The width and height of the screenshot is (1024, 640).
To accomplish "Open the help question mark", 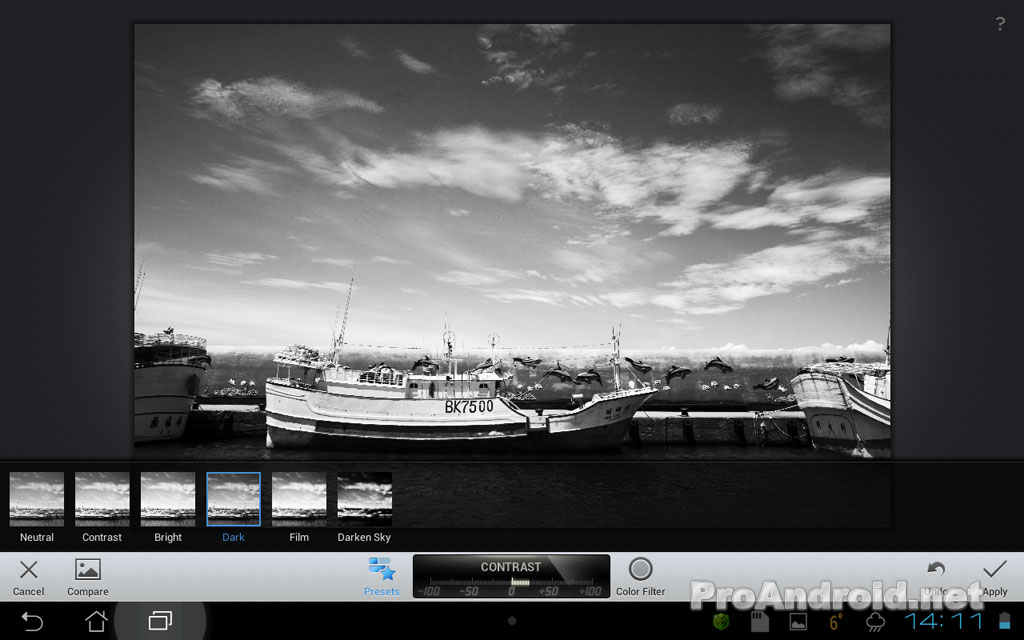I will coord(1000,24).
